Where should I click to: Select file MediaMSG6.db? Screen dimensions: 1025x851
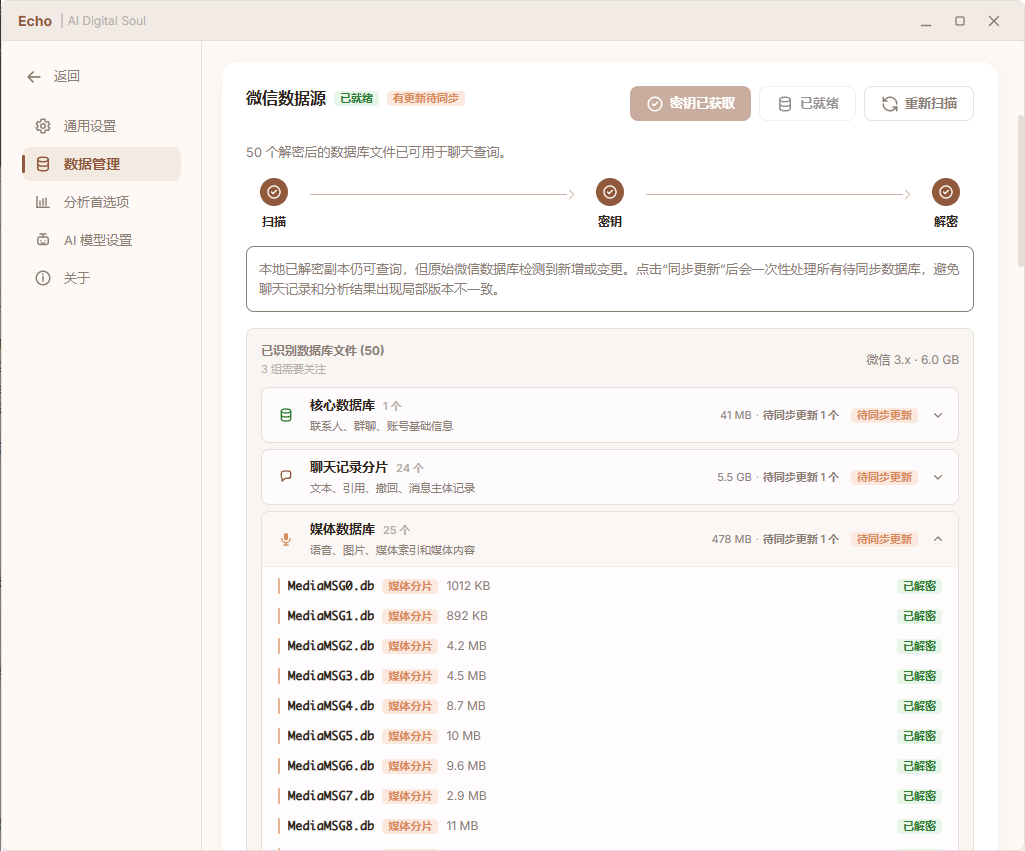click(609, 766)
